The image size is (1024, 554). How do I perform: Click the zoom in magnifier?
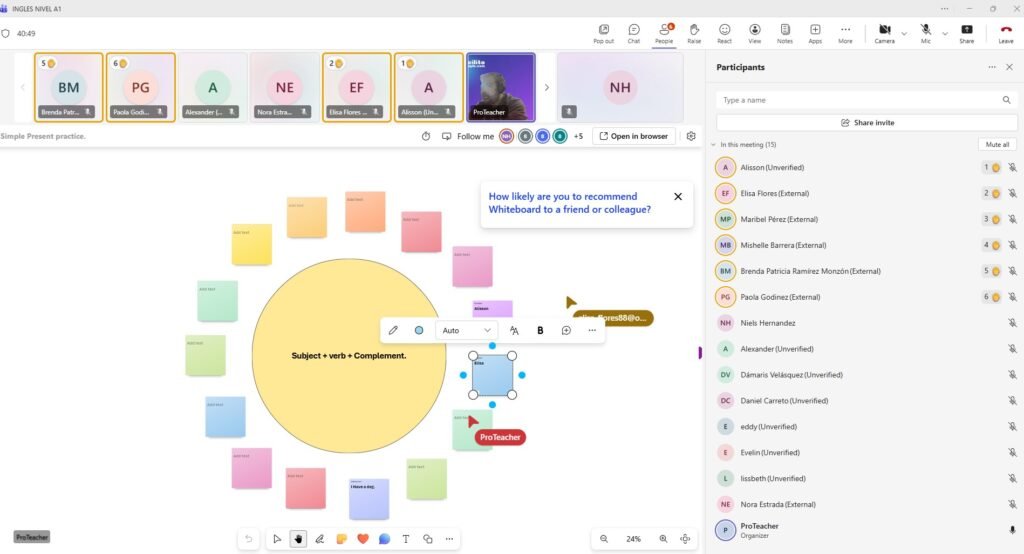pyautogui.click(x=663, y=539)
